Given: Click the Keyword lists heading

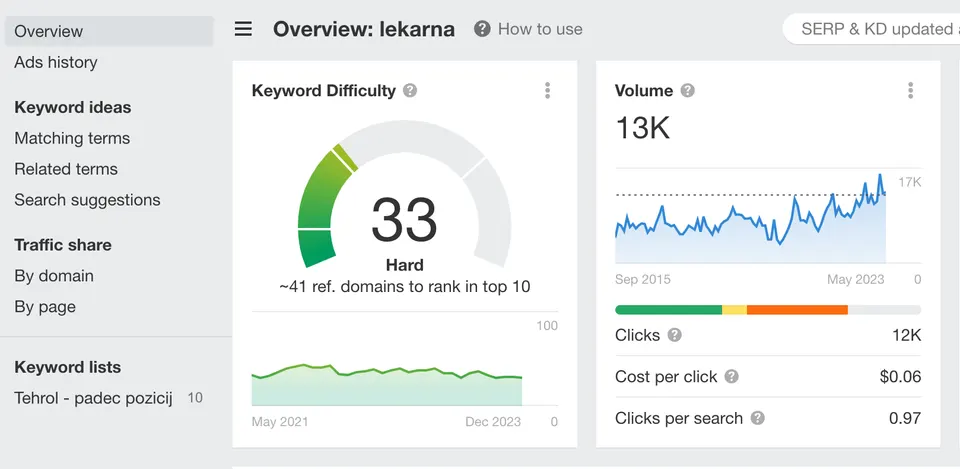Looking at the screenshot, I should 67,367.
